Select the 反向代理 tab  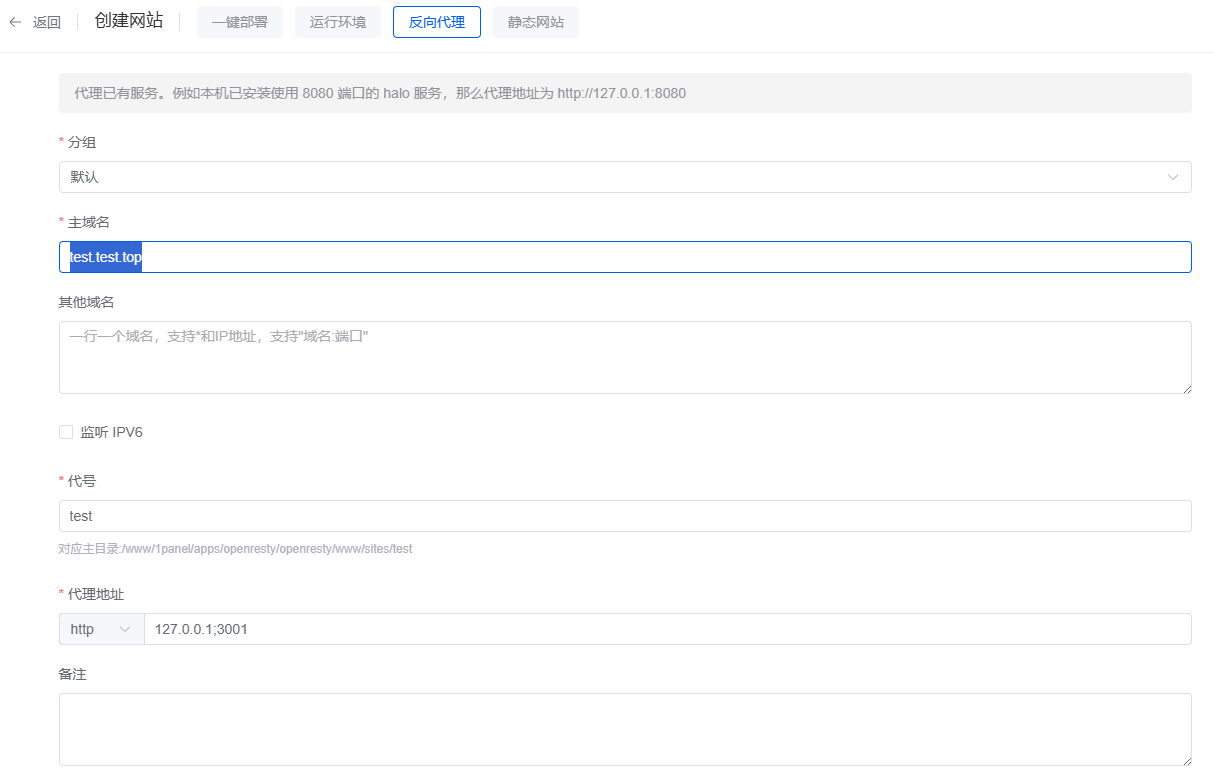(x=436, y=22)
